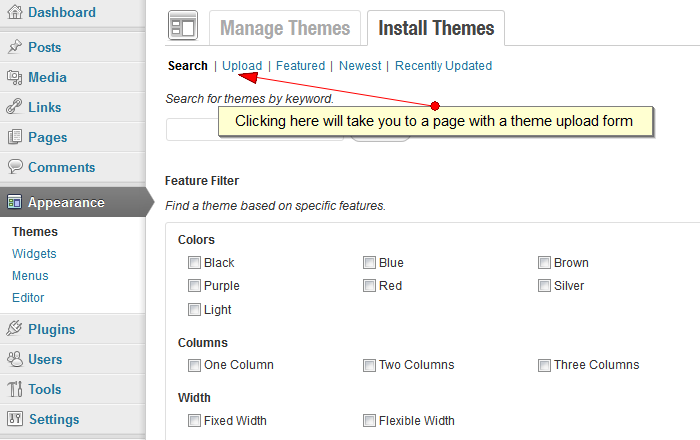This screenshot has height=440, width=700.
Task: Click the Links chain icon
Action: [x=14, y=107]
